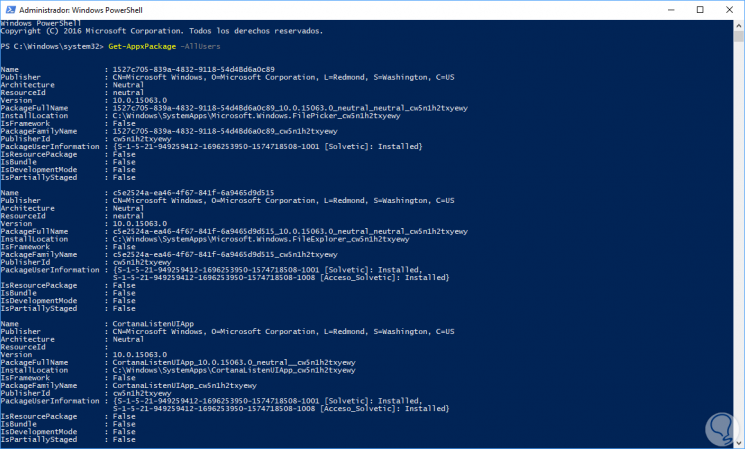Click the Get-AppxPackage command text
Viewport: 745px width, 449px height.
point(142,47)
